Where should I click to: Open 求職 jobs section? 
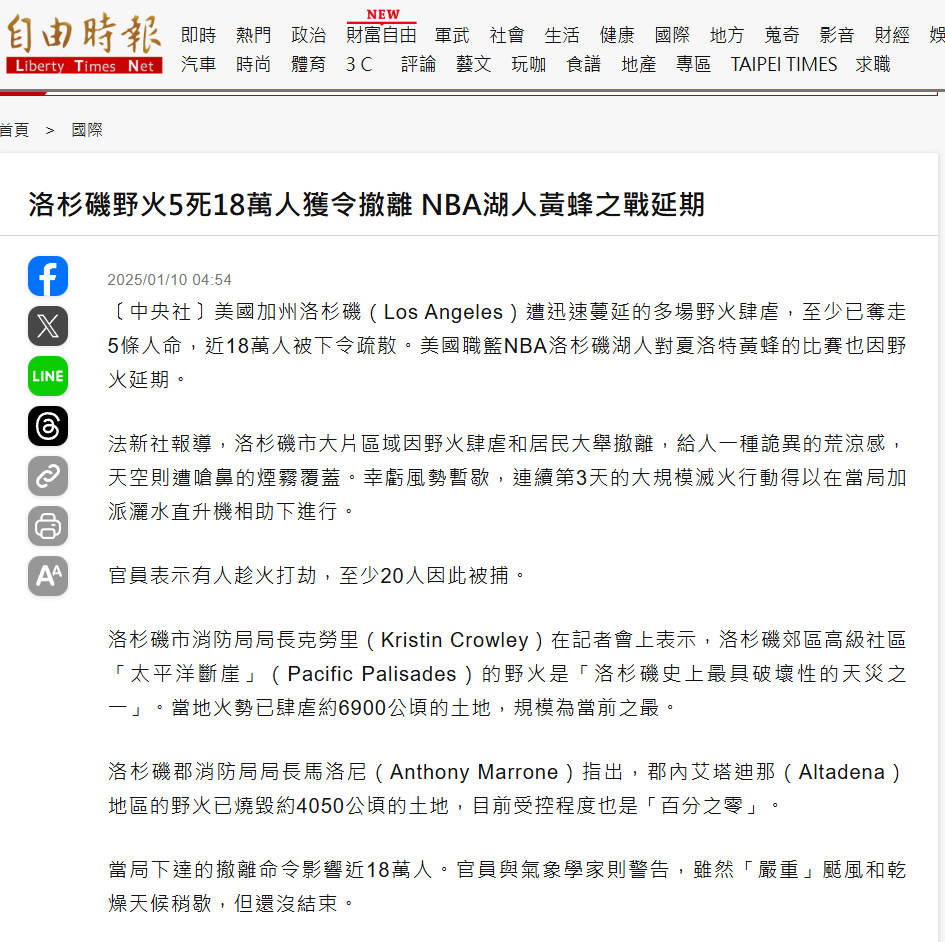click(x=873, y=64)
